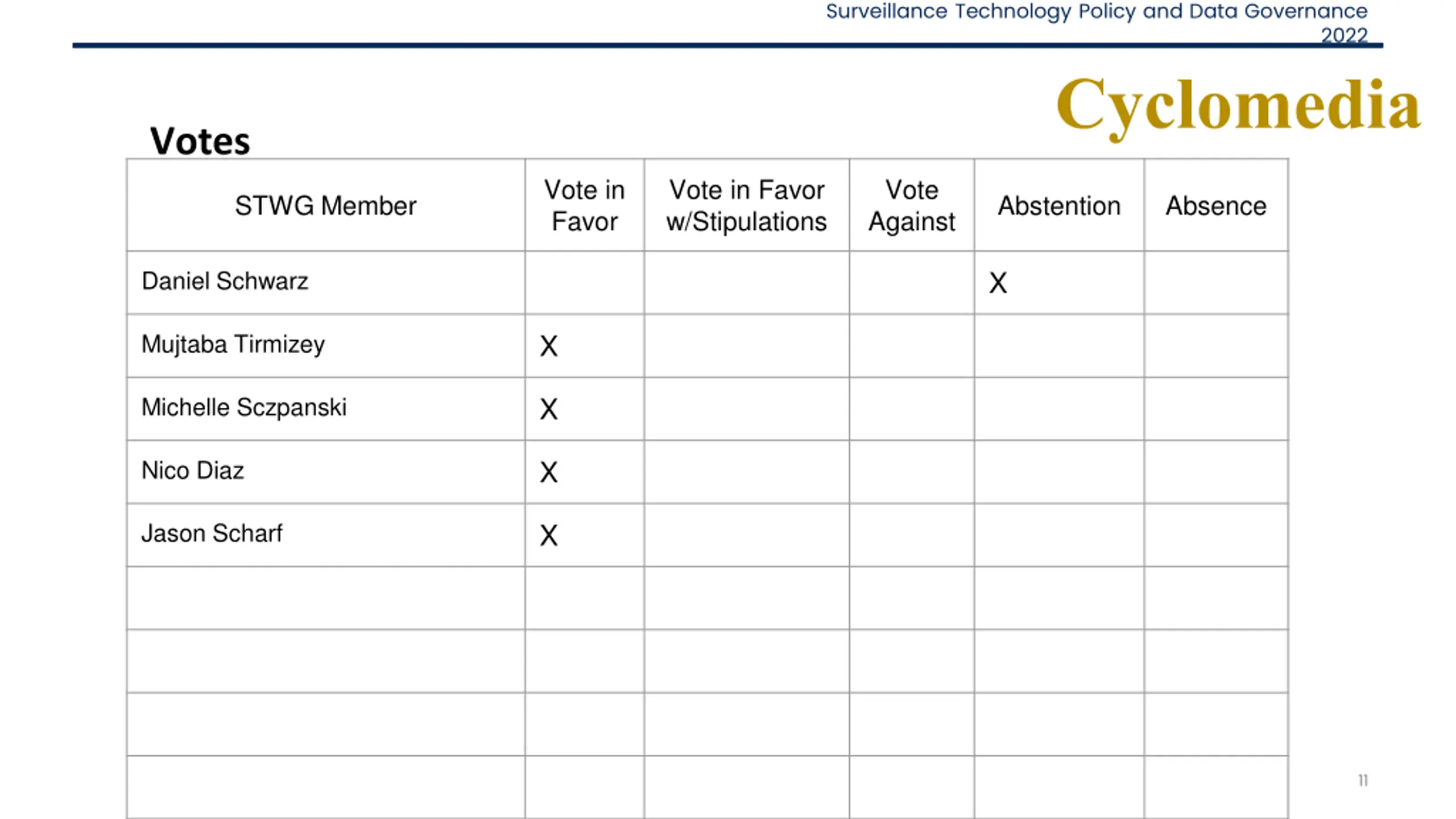Click the slide page number 11

tap(1363, 780)
